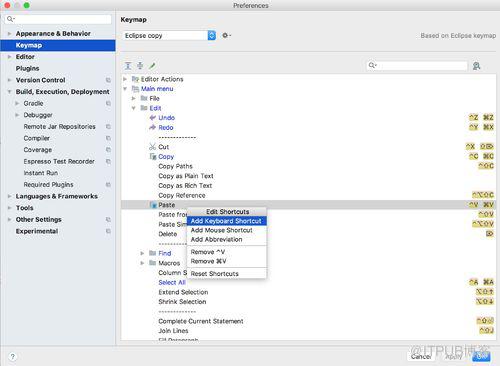
Task: Click the project-level icon beside Gradle
Action: [108, 104]
